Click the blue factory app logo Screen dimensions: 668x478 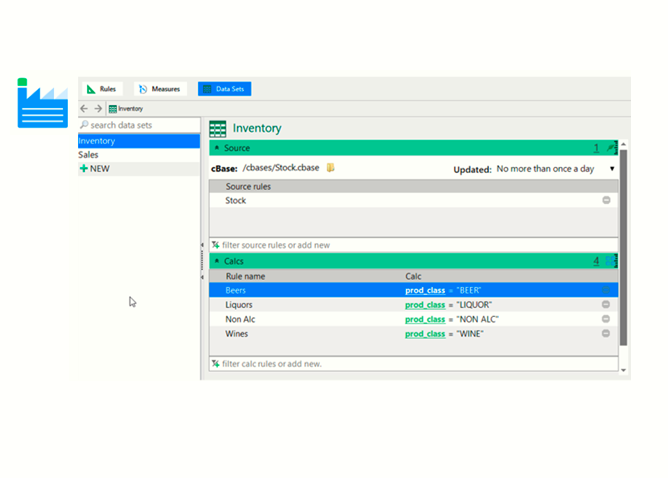point(42,103)
